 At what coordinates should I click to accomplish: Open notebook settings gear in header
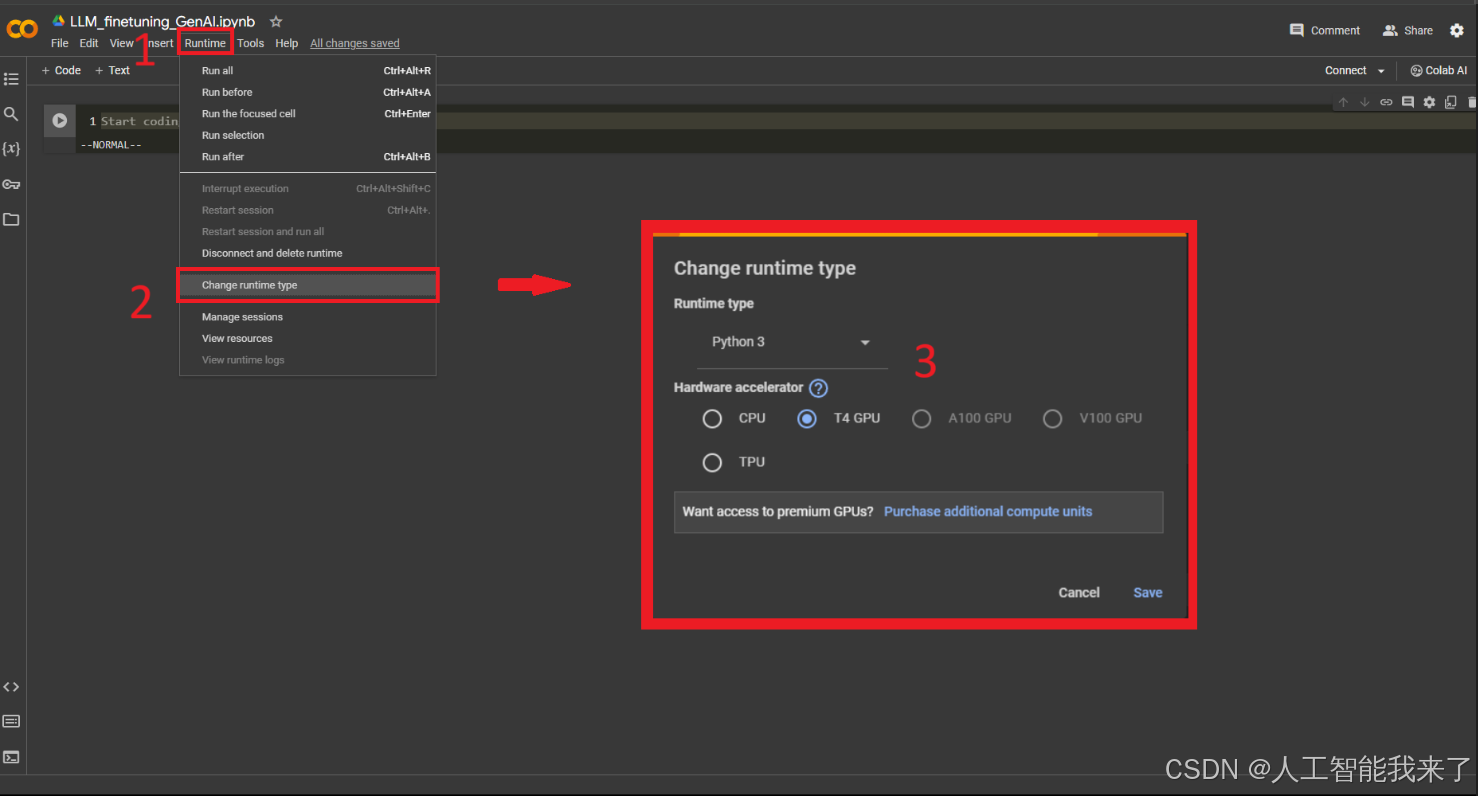[1457, 30]
